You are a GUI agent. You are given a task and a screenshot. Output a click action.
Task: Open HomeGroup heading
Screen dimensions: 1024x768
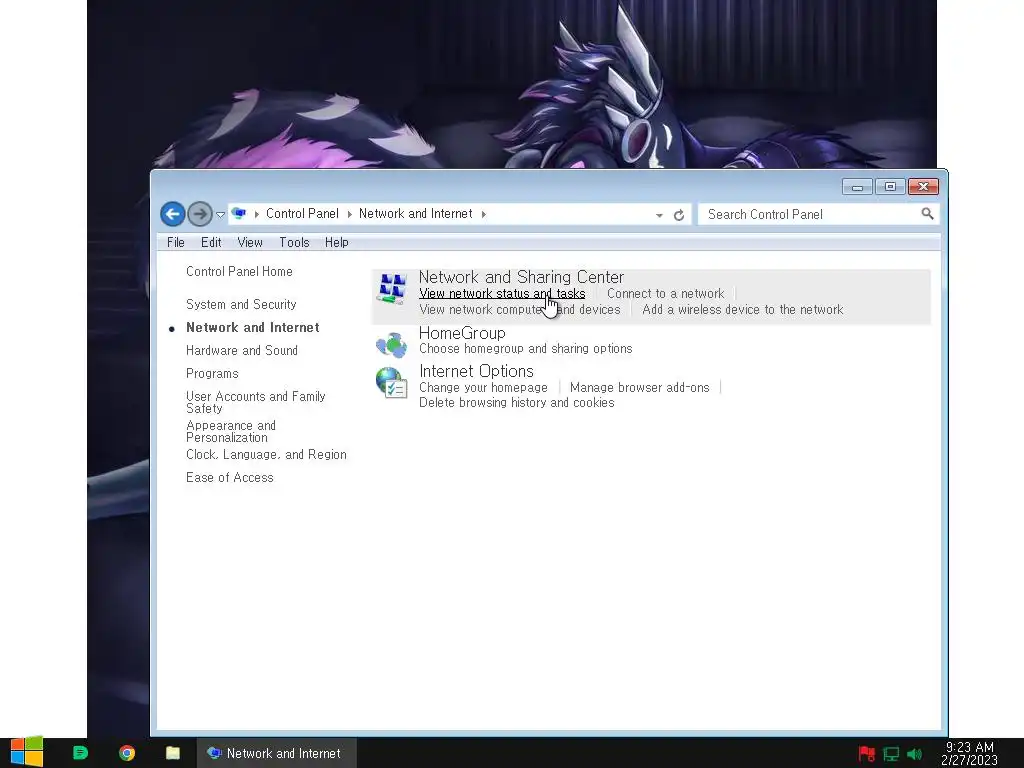pyautogui.click(x=462, y=333)
